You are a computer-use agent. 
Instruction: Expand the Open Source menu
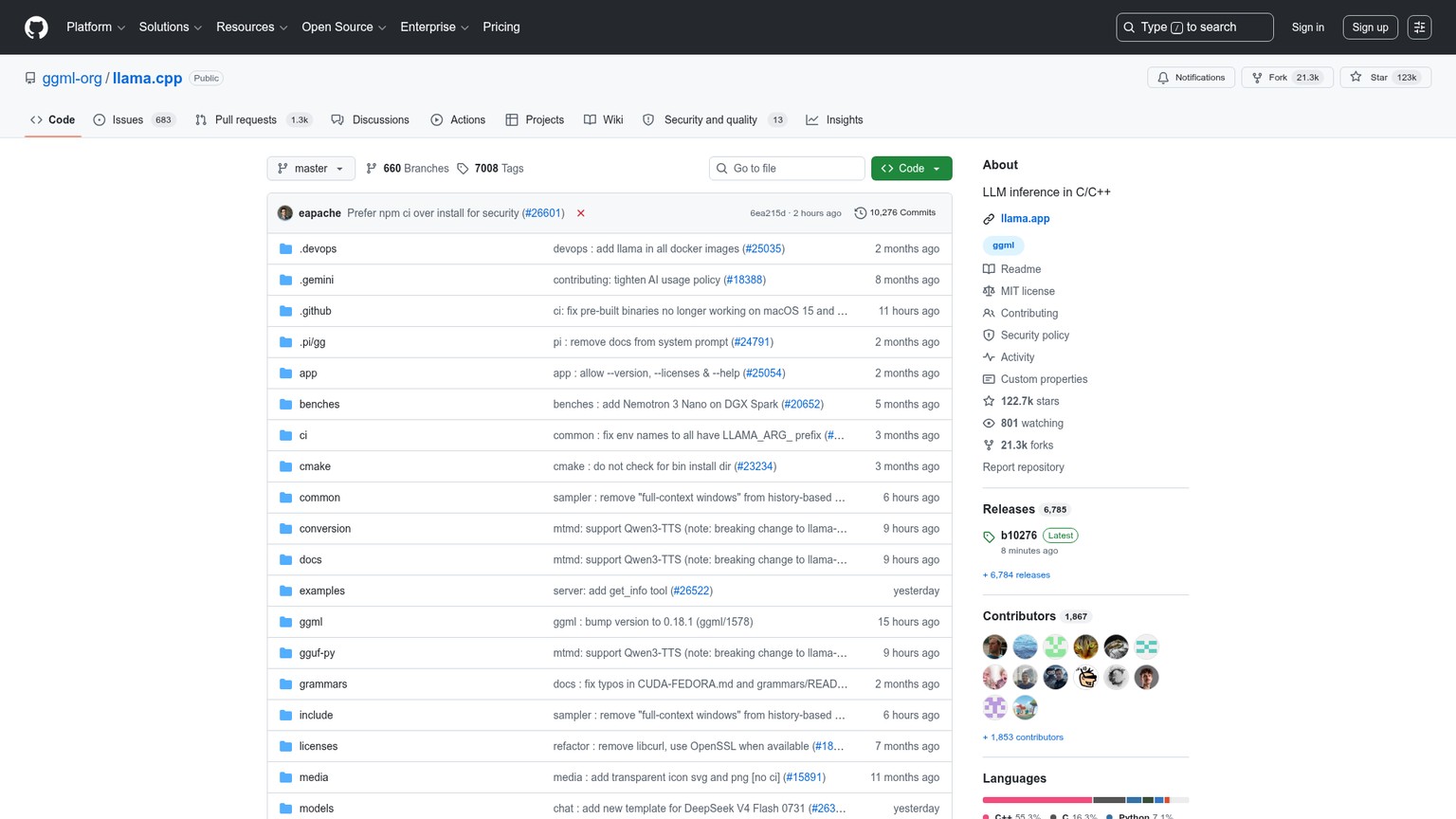(x=344, y=27)
